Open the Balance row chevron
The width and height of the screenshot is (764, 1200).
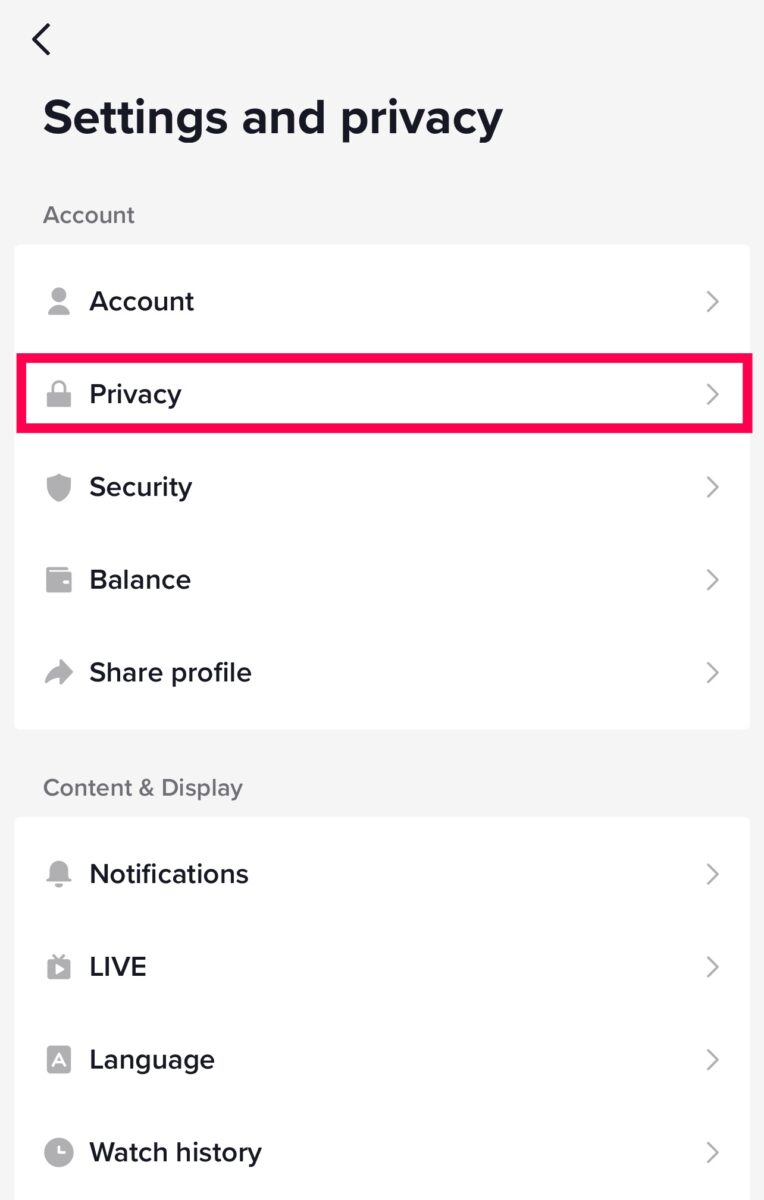712,580
